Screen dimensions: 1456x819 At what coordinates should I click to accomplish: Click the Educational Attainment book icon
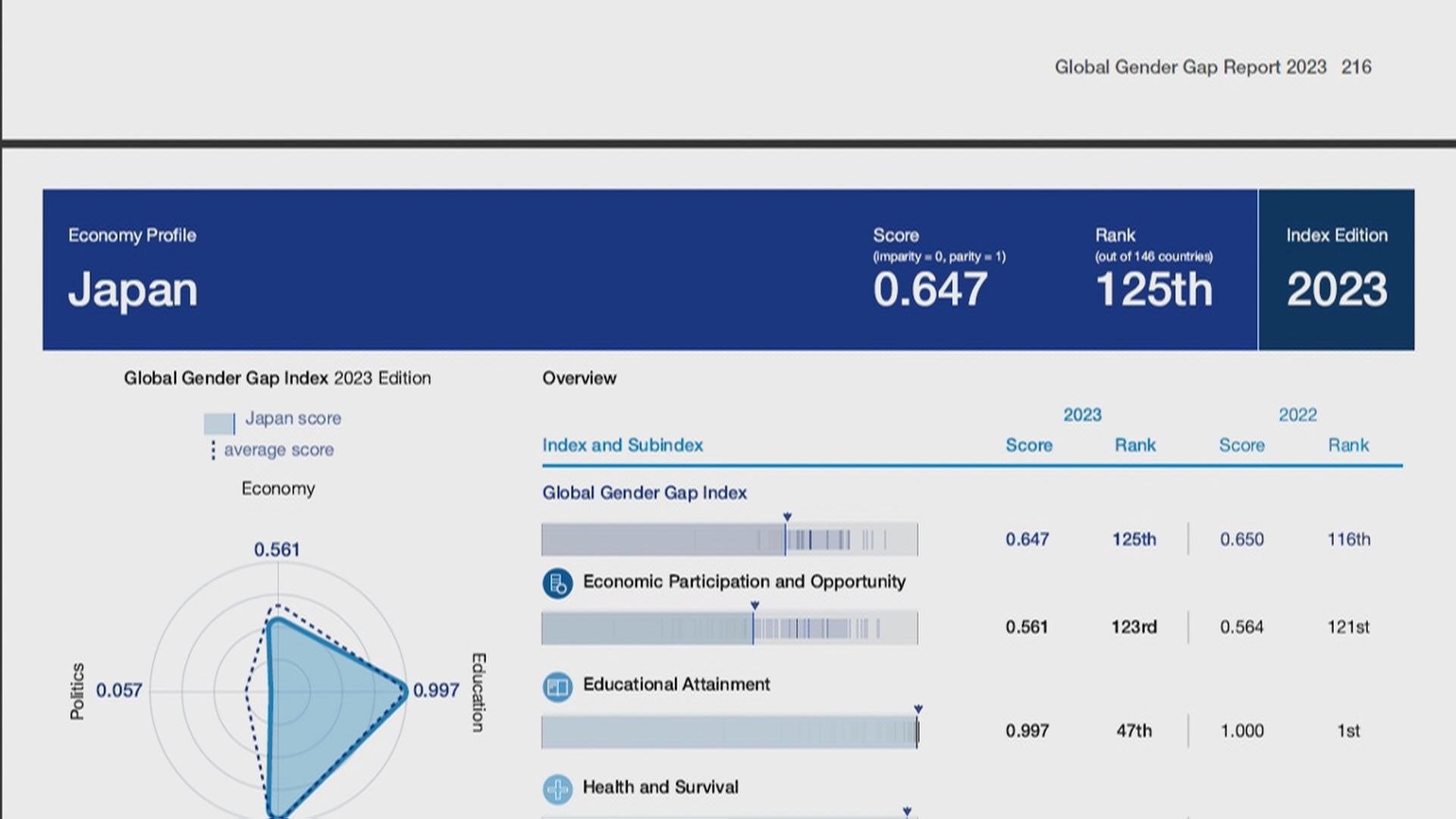557,687
